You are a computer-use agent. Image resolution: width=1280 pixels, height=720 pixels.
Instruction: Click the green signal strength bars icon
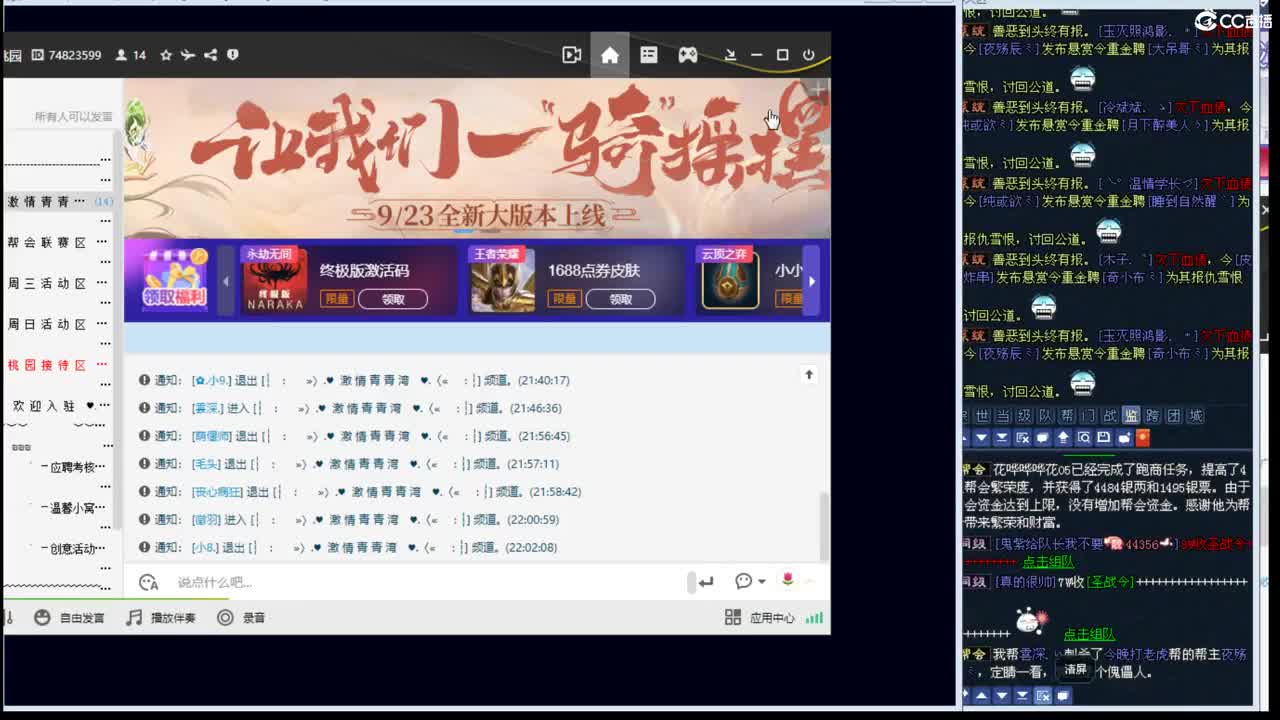[x=815, y=618]
